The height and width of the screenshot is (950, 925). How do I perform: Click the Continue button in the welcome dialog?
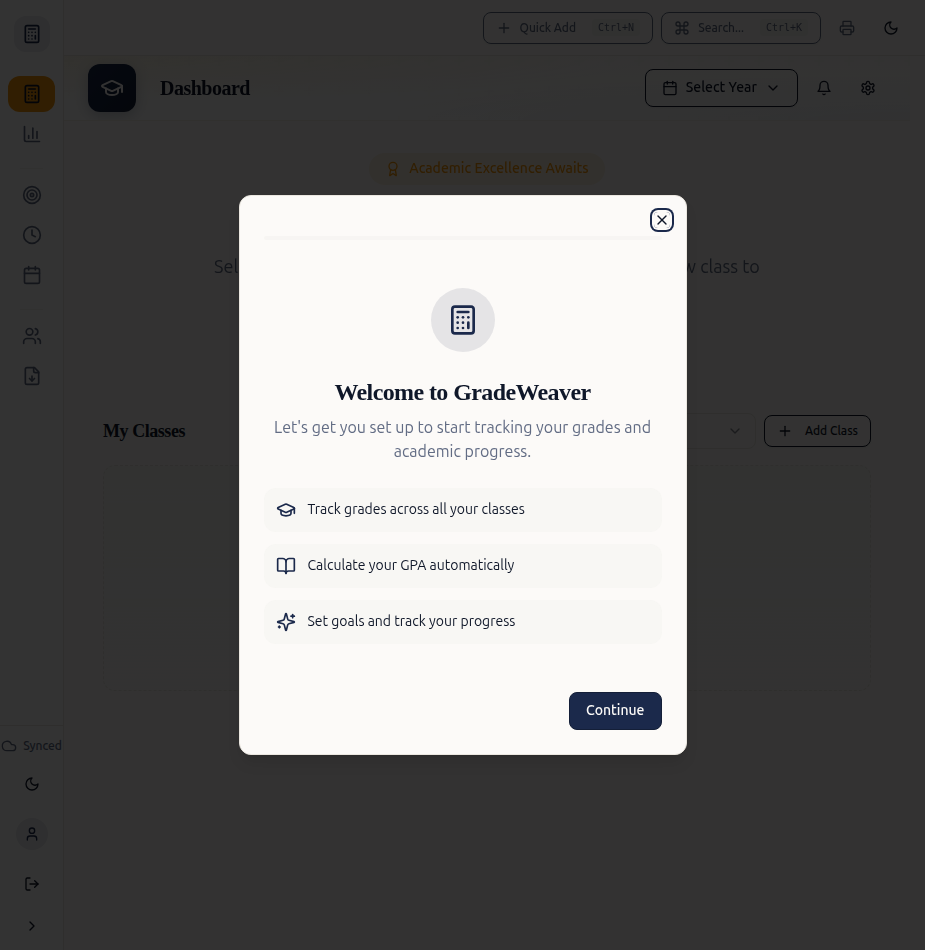point(615,710)
